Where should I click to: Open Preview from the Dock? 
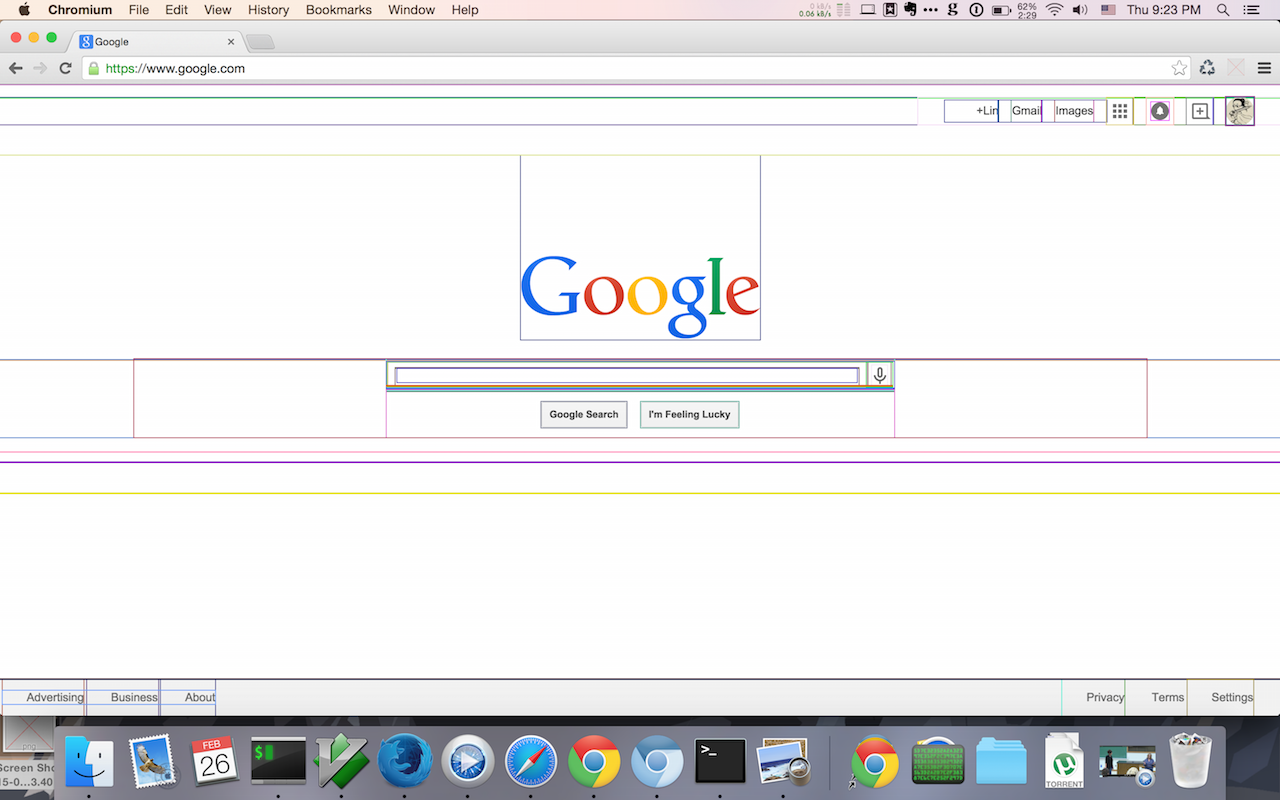[785, 762]
